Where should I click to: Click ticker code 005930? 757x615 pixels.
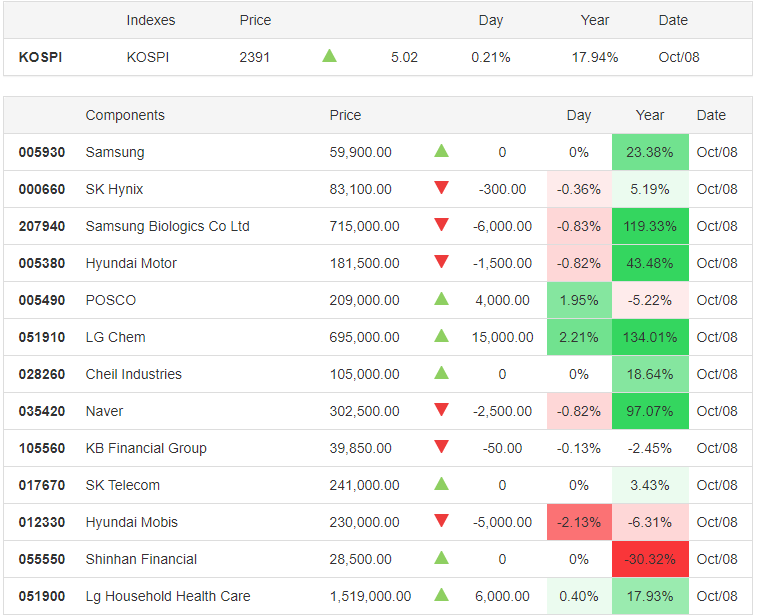click(42, 153)
